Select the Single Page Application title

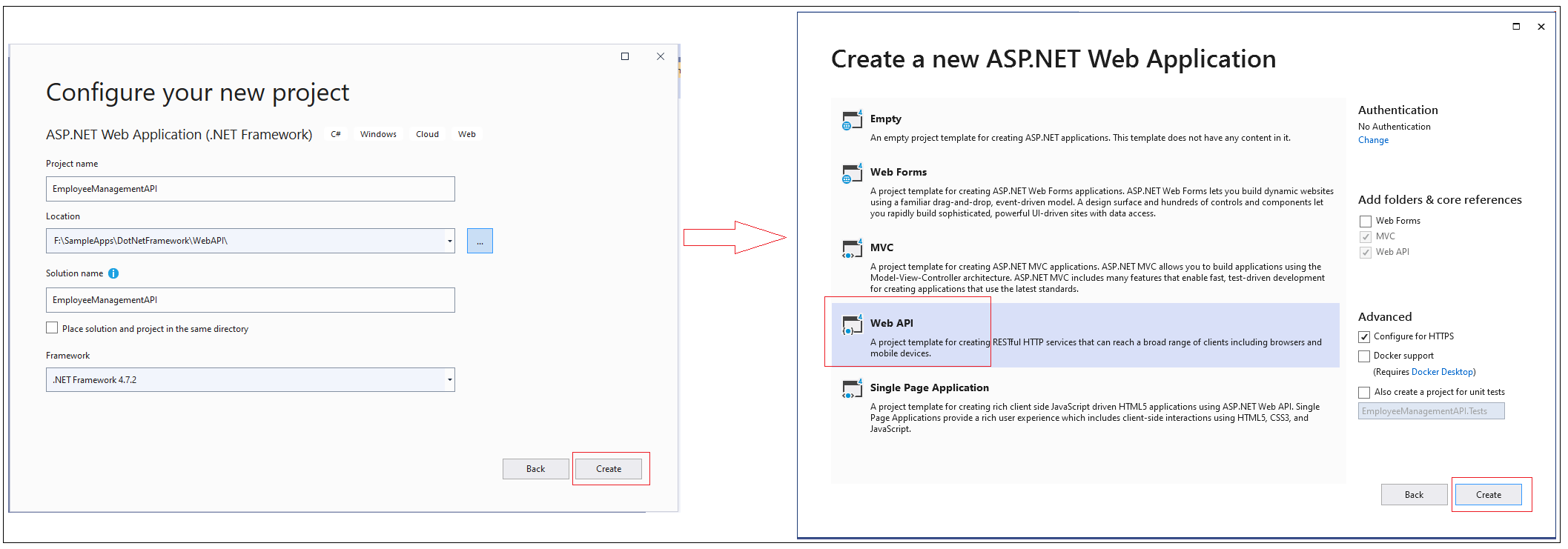click(930, 387)
